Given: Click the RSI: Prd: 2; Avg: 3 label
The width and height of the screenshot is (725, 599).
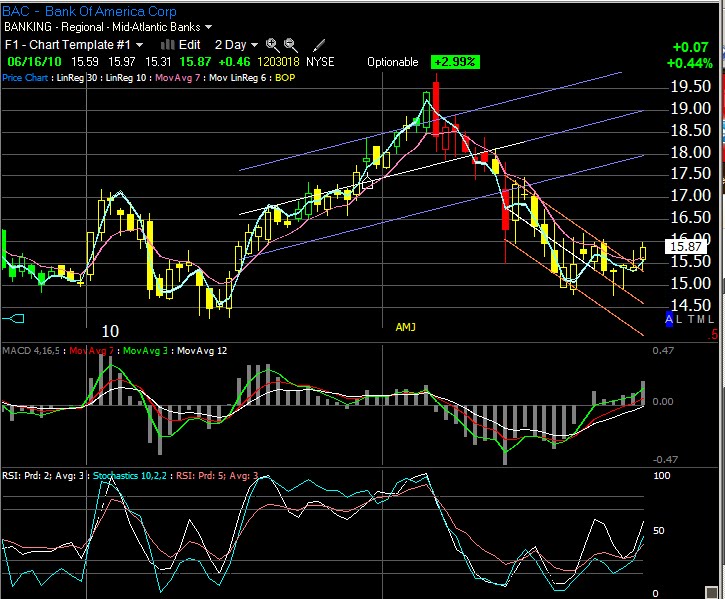Looking at the screenshot, I should [x=43, y=475].
